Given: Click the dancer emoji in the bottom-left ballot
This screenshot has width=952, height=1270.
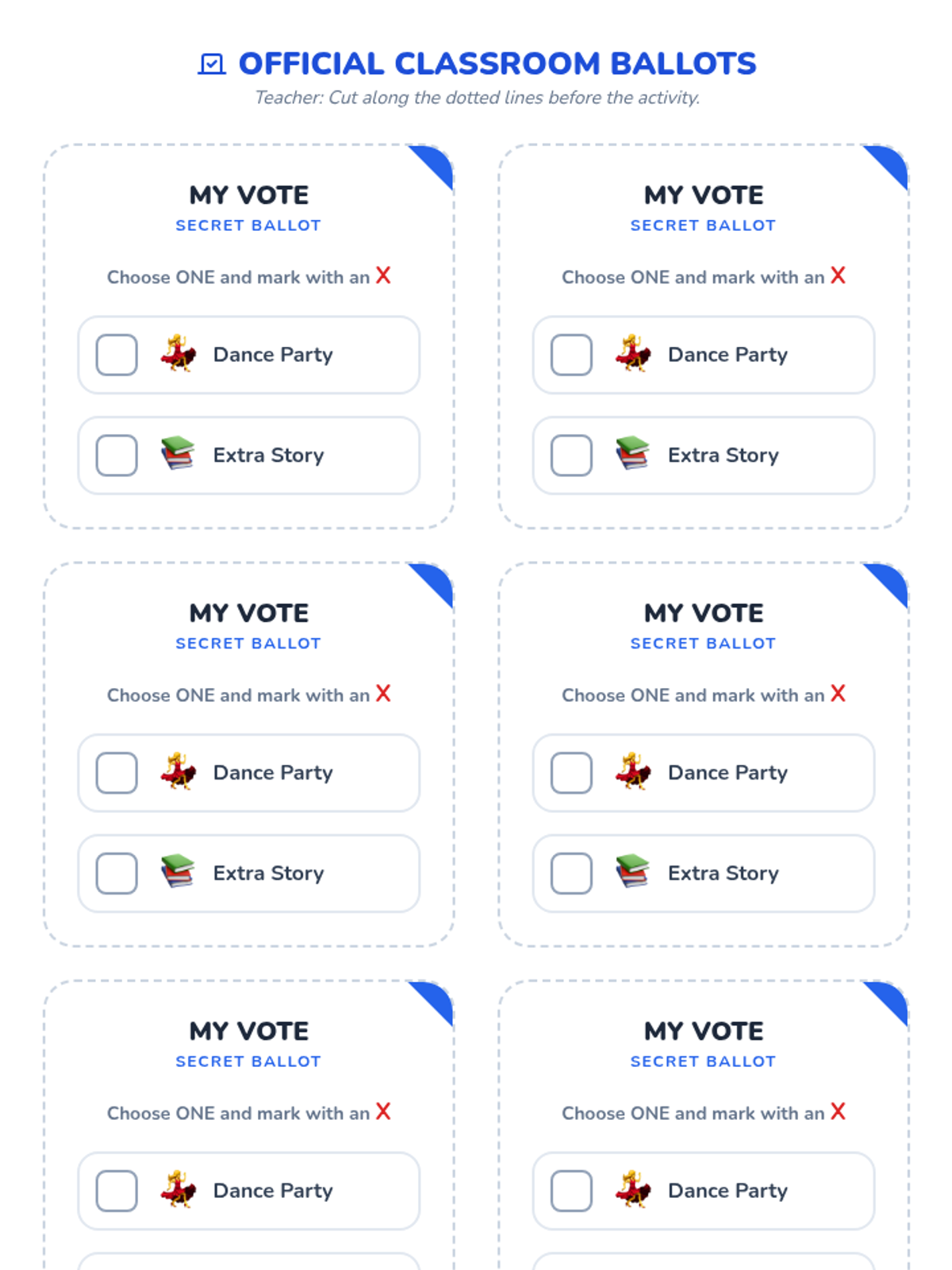Looking at the screenshot, I should click(178, 1189).
